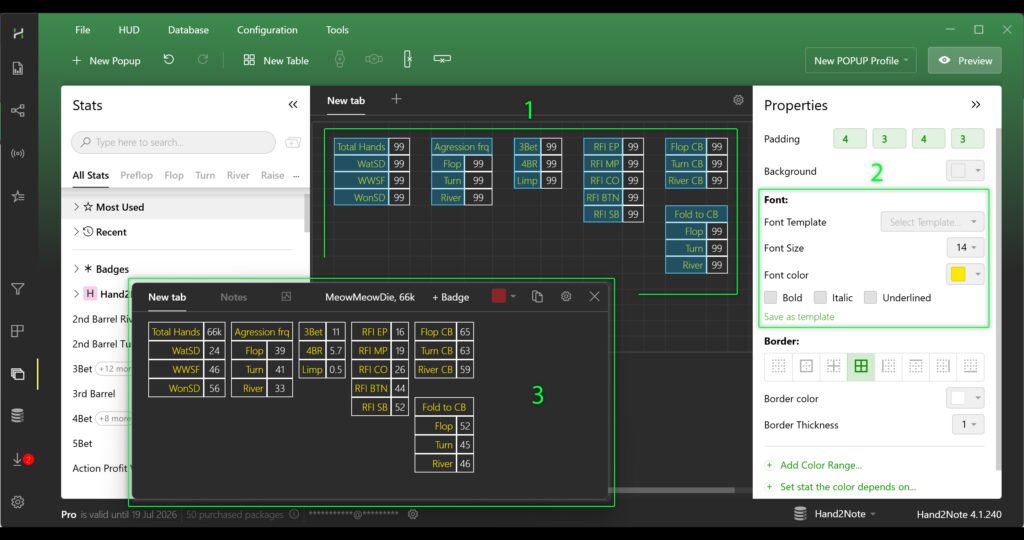Screen dimensions: 1024x540
Task: Click the add new tab plus icon
Action: (396, 99)
